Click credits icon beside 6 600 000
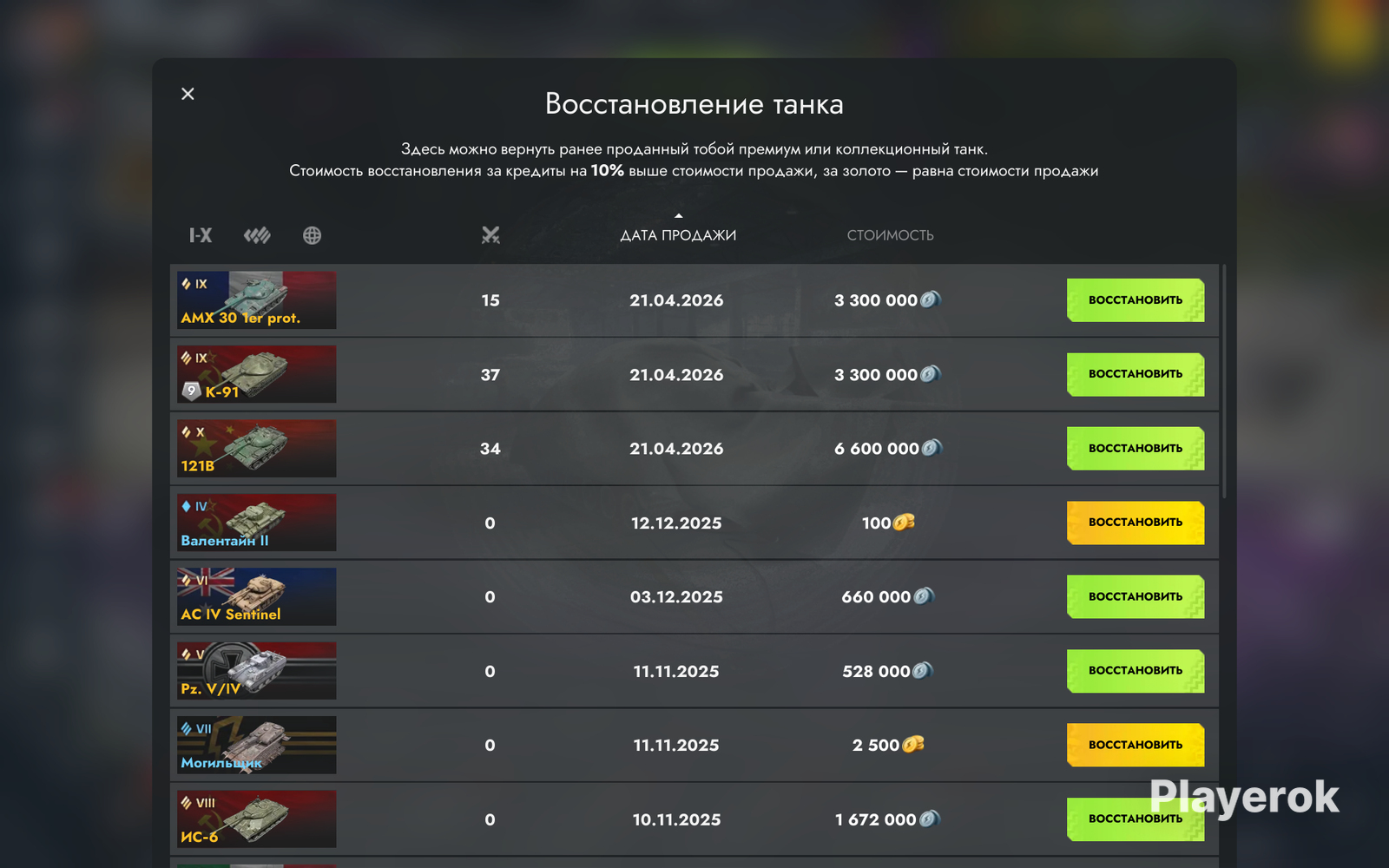This screenshot has height=868, width=1389. (x=931, y=448)
